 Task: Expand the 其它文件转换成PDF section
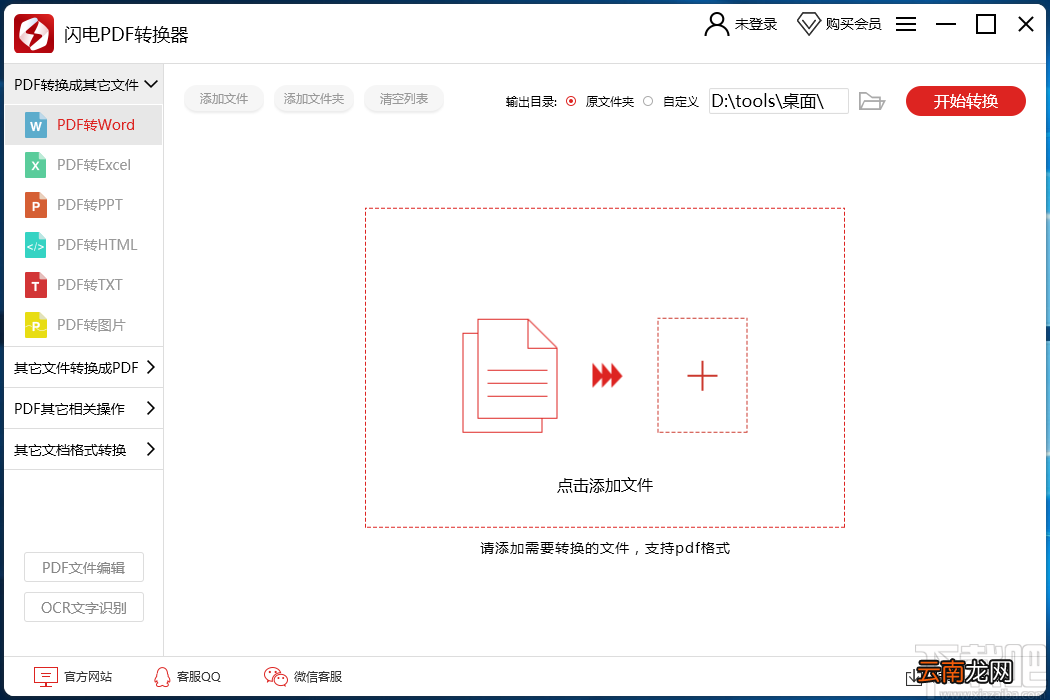[x=84, y=367]
